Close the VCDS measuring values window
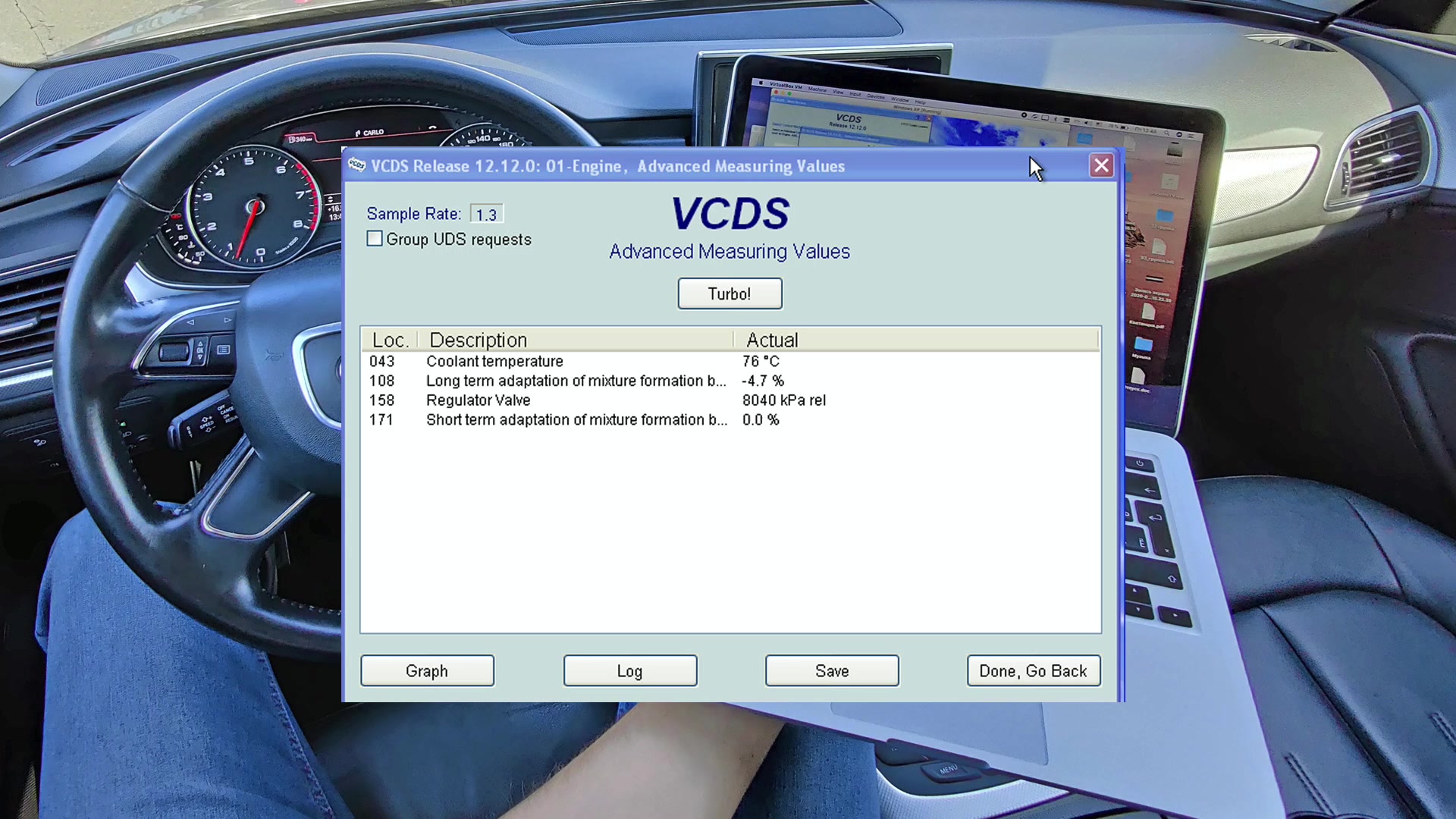 click(x=1101, y=165)
